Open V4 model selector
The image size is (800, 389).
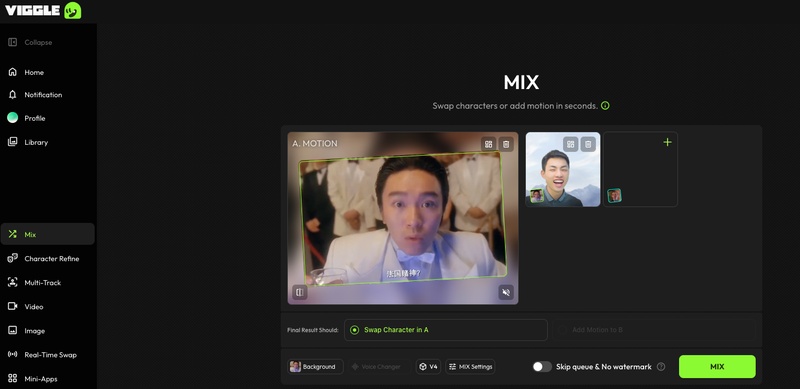(x=429, y=367)
